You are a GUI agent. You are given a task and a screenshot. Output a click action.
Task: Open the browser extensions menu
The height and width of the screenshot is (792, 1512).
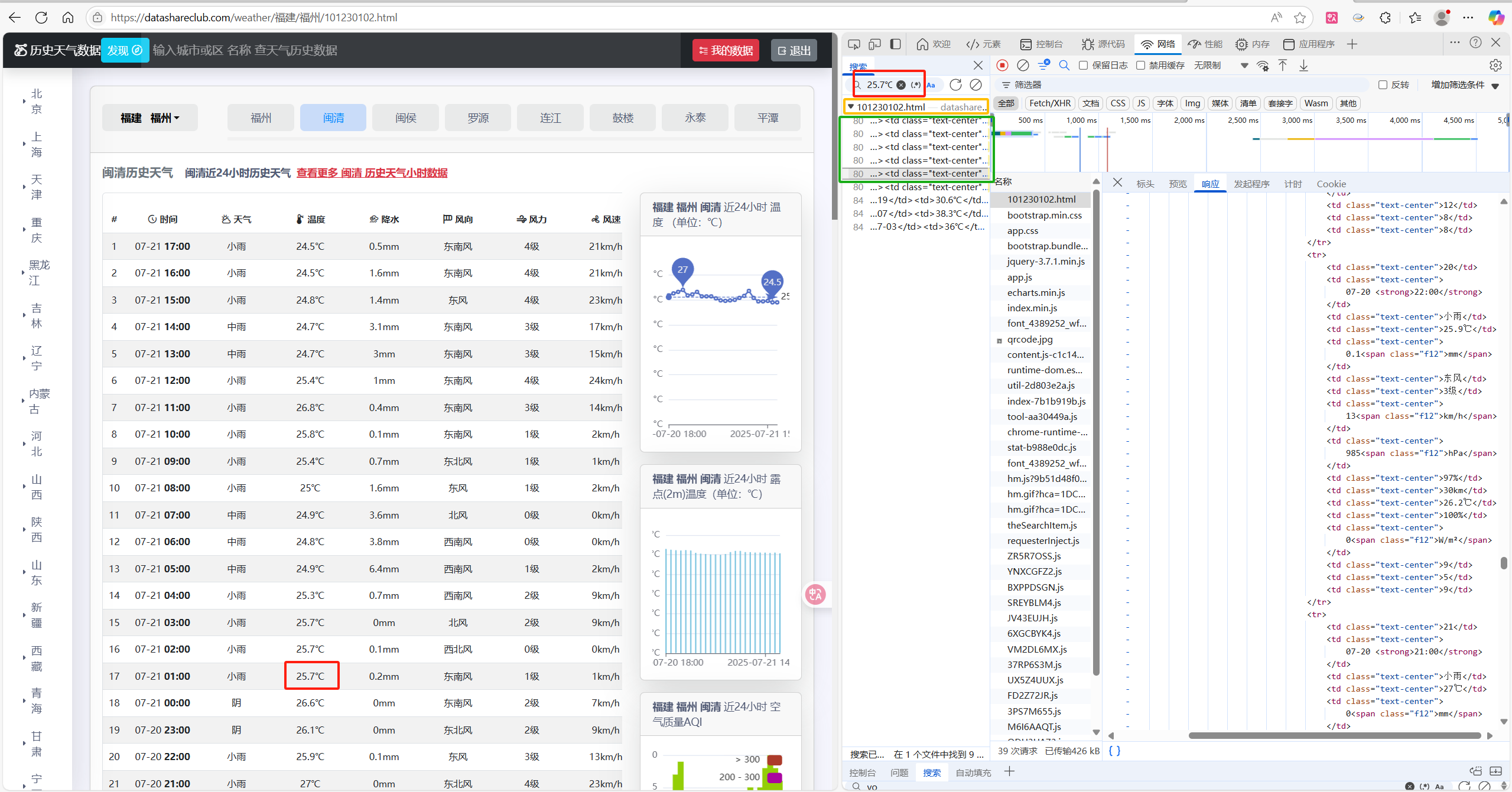click(x=1385, y=18)
